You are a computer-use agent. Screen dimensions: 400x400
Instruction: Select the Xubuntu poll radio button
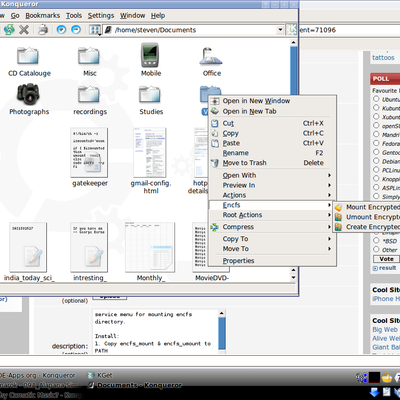376,117
